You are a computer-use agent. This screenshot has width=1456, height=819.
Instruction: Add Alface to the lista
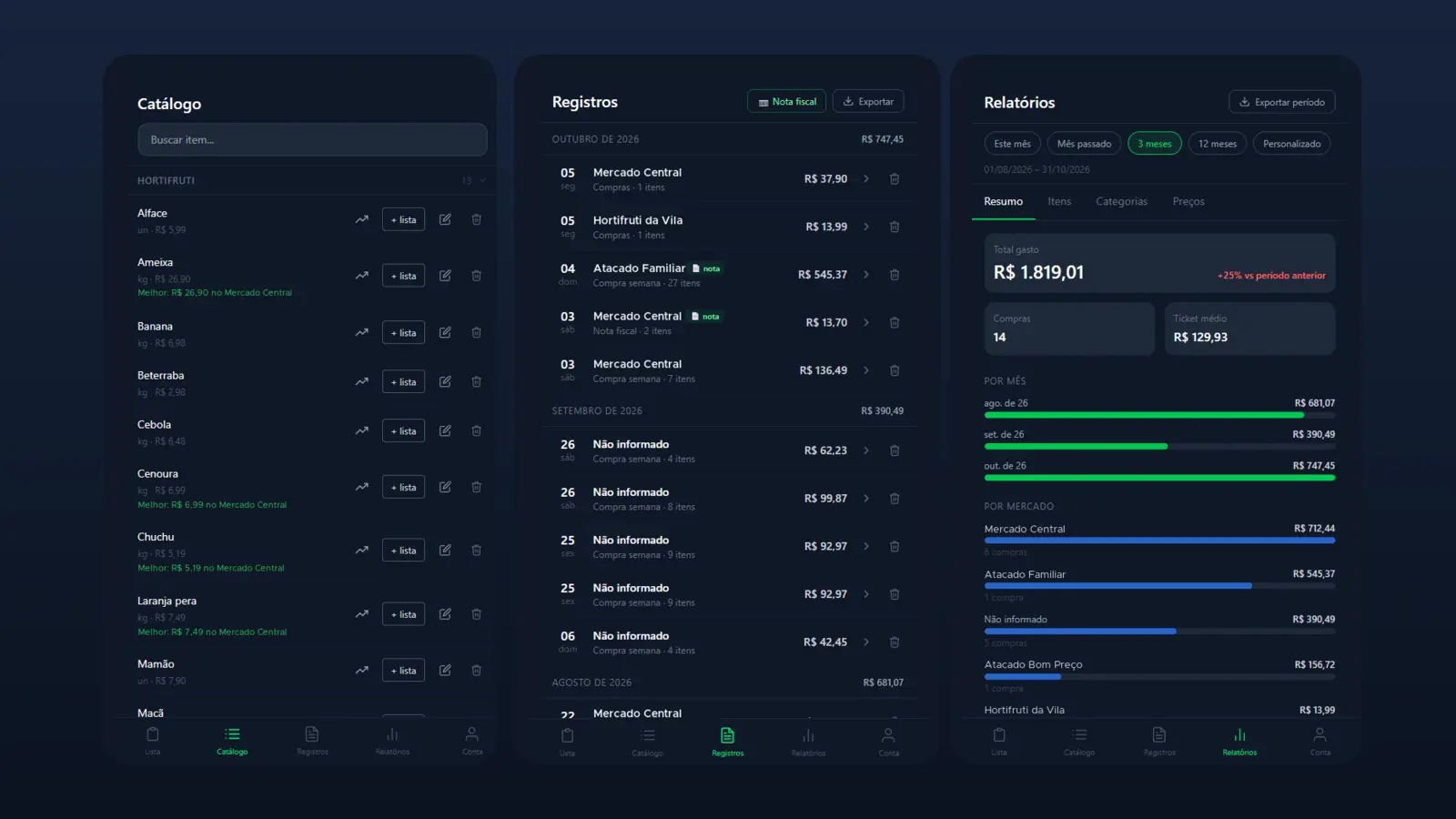pos(403,219)
